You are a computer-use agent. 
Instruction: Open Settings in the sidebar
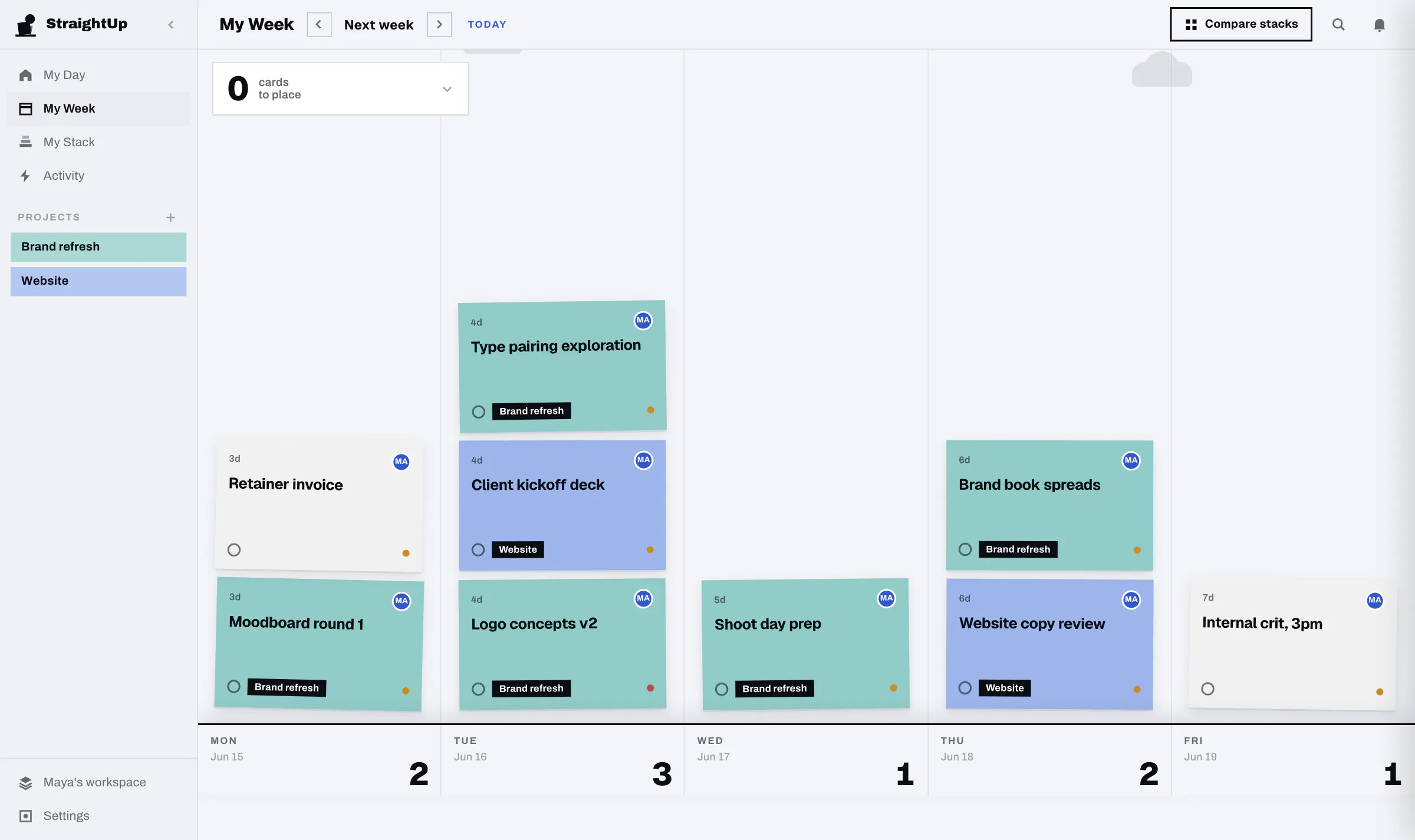(98, 816)
